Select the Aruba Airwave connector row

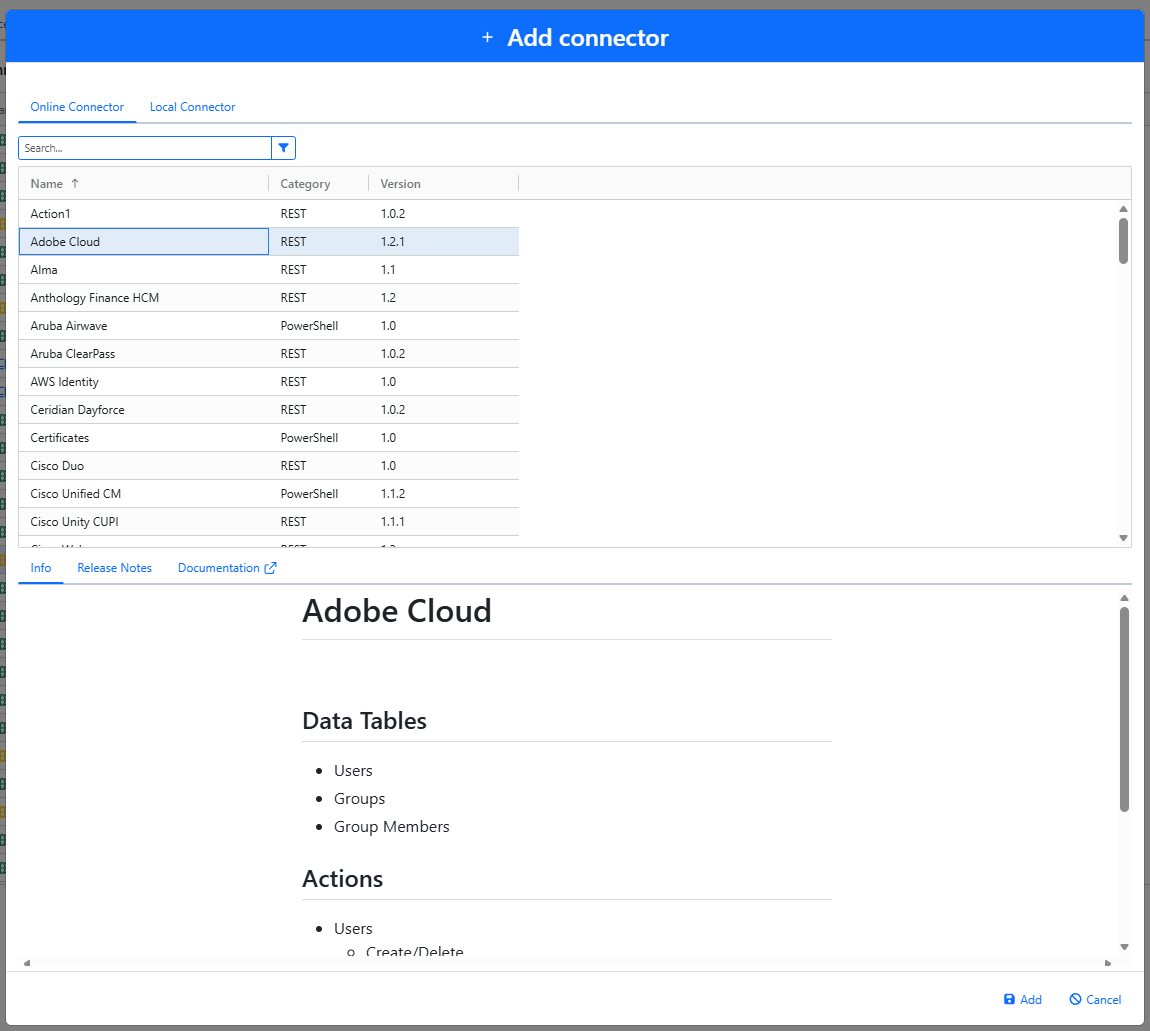point(268,326)
